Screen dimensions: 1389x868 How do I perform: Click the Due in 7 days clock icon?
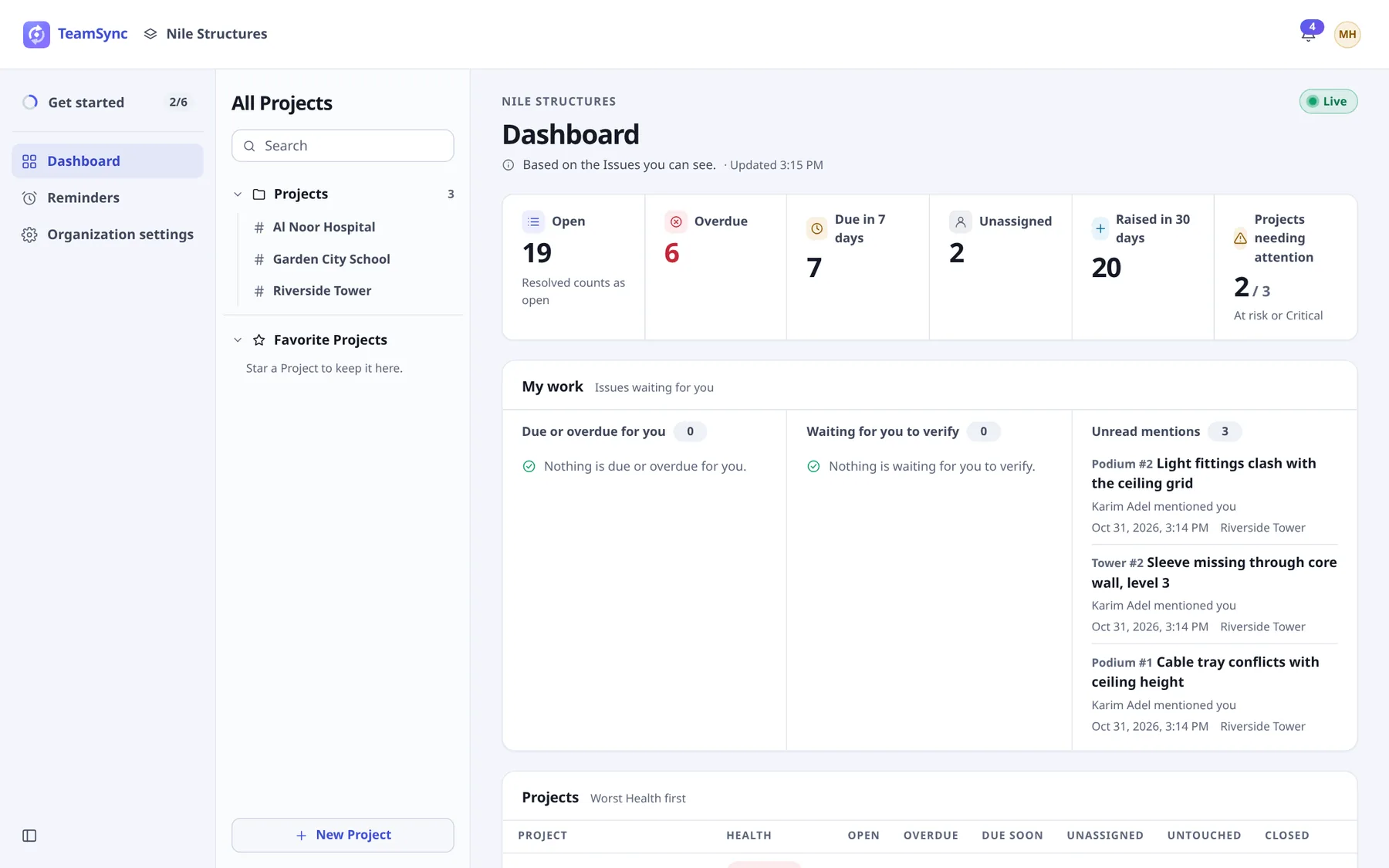pos(816,228)
